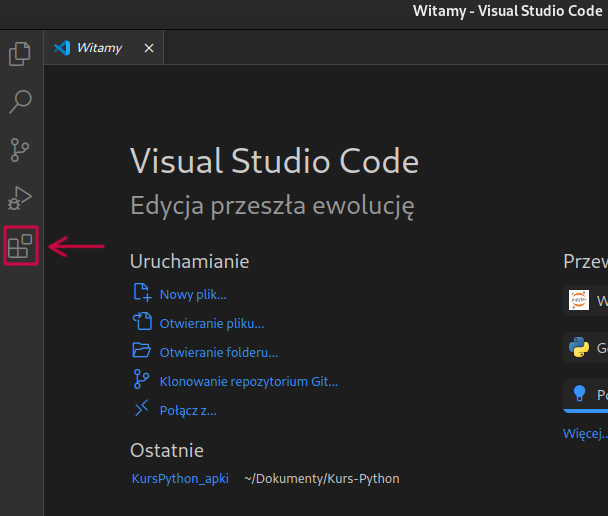Screen dimensions: 608x516
Task: Click the Więcej... link
Action: click(585, 433)
